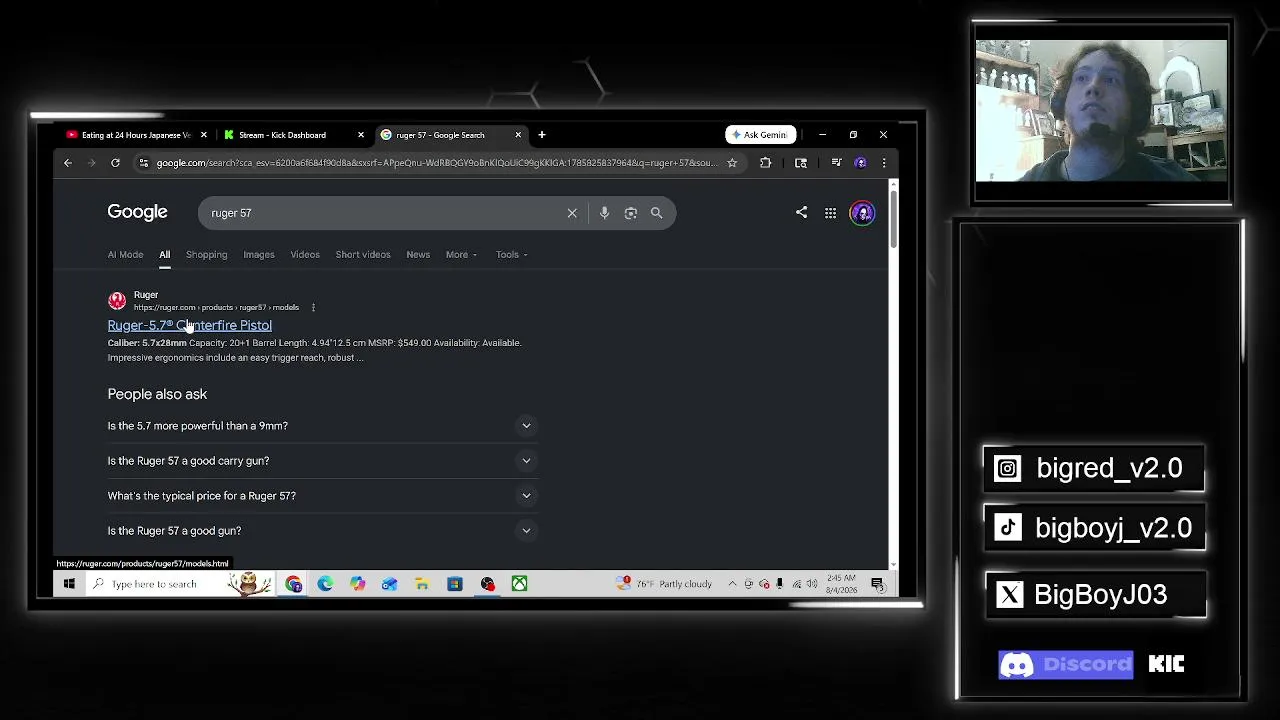Screen dimensions: 1280x720
Task: Open the Google apps grid
Action: click(x=830, y=213)
